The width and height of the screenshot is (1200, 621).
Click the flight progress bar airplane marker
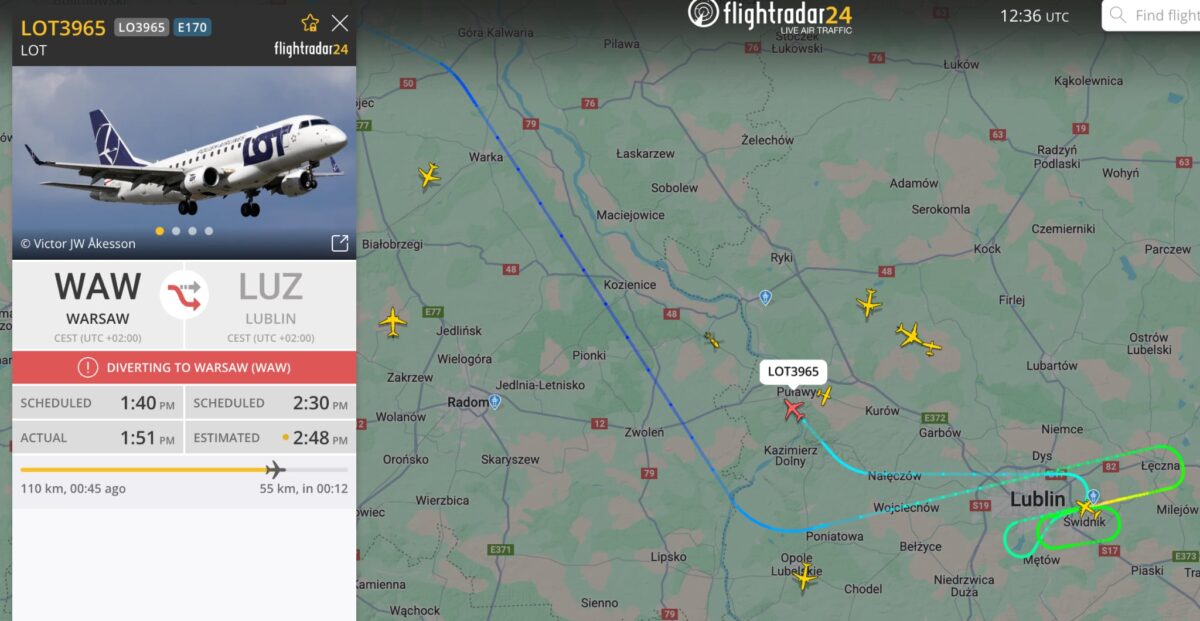tap(275, 469)
